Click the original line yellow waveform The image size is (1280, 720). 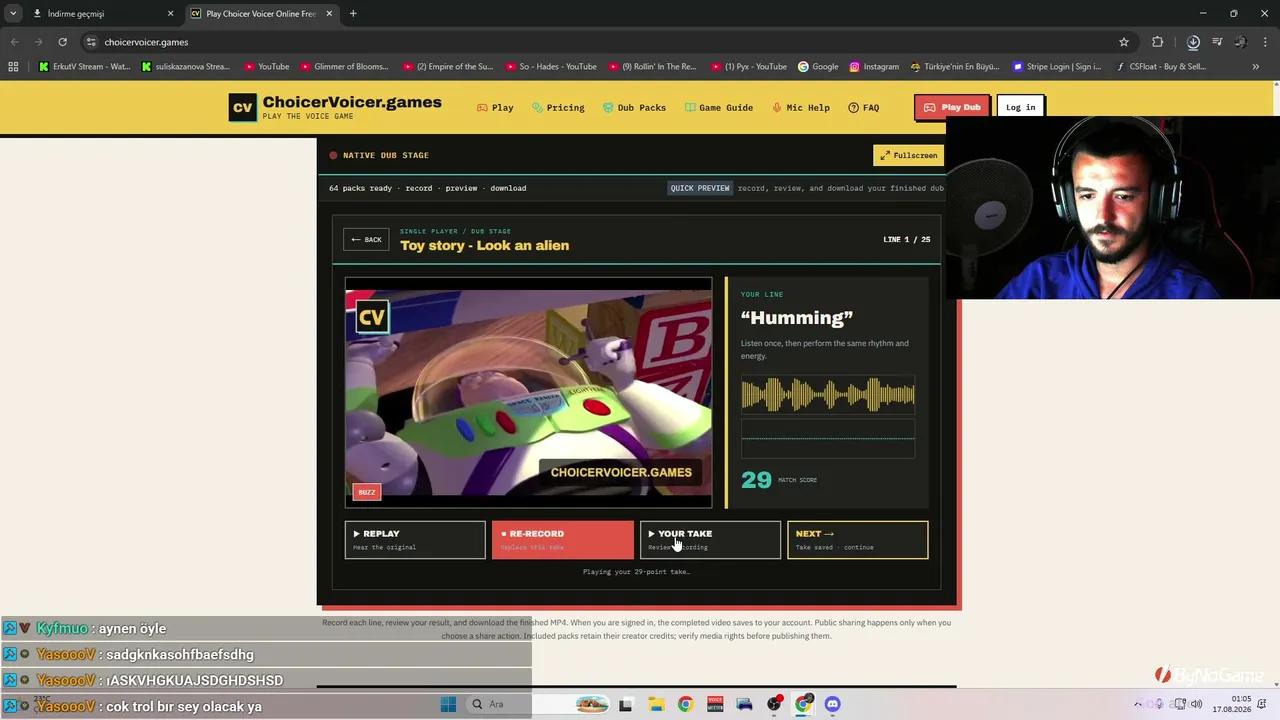coord(828,395)
